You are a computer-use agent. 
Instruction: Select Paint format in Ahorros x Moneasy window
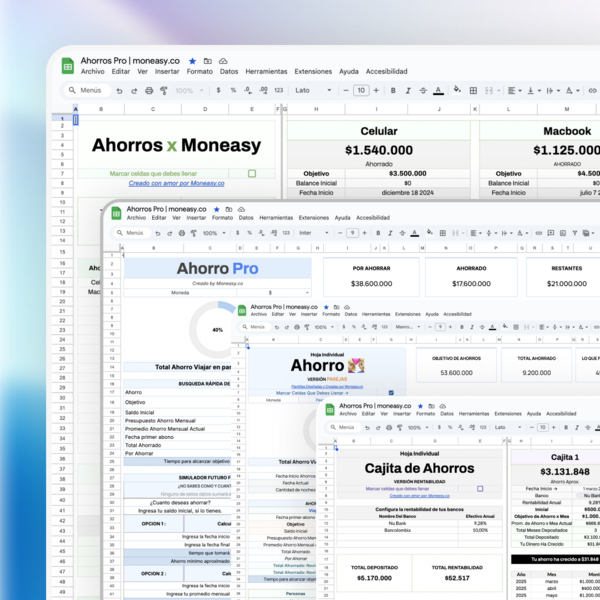[x=164, y=91]
